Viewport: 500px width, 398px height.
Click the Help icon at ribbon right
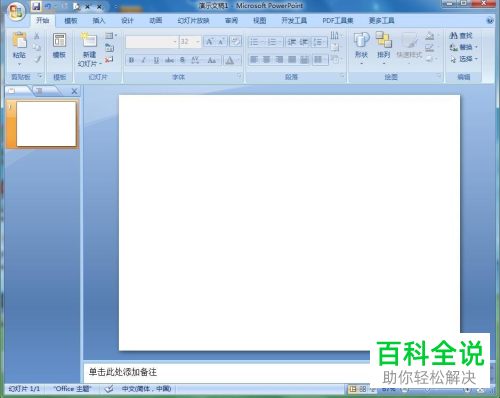pyautogui.click(x=490, y=21)
